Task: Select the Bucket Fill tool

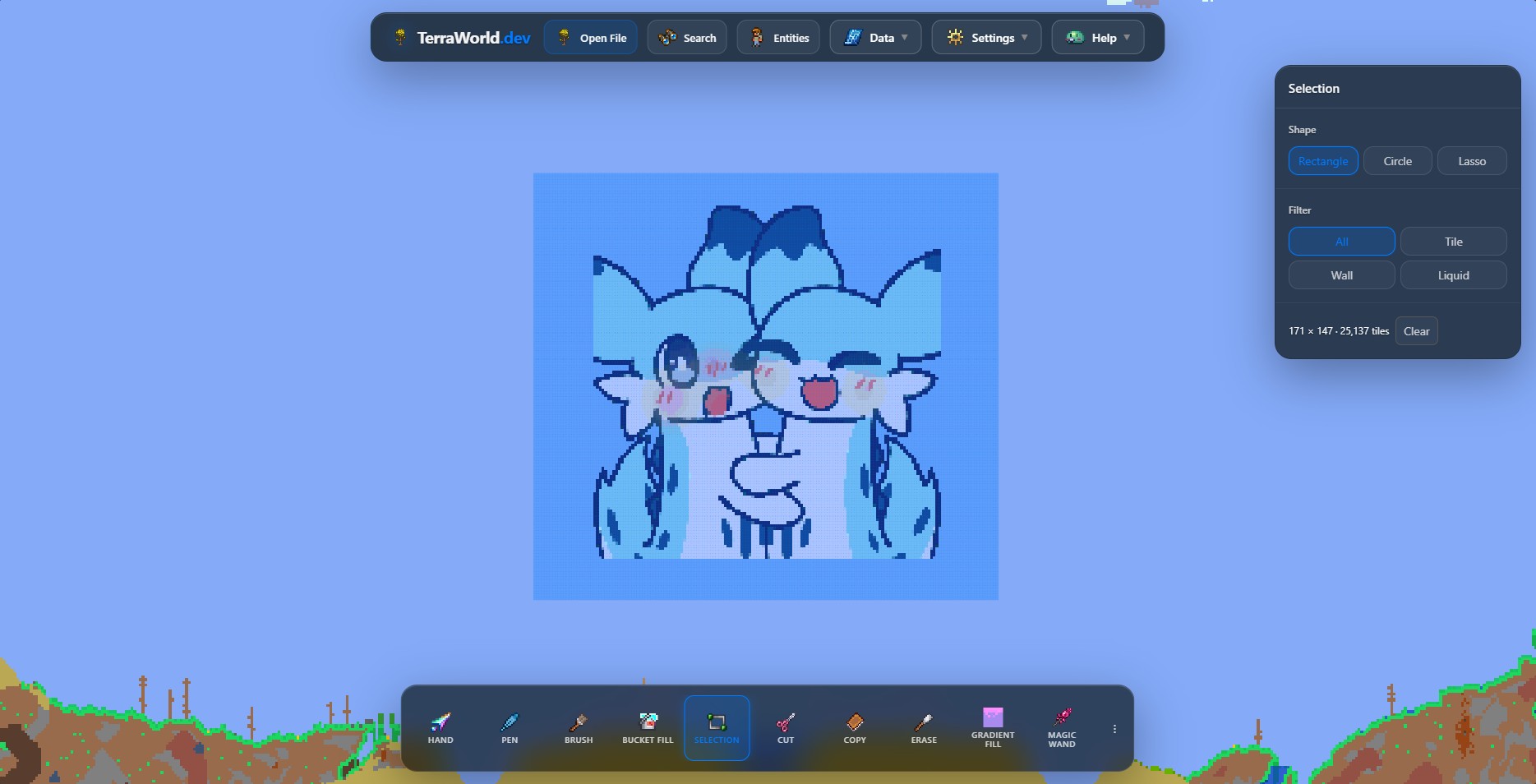Action: click(648, 728)
